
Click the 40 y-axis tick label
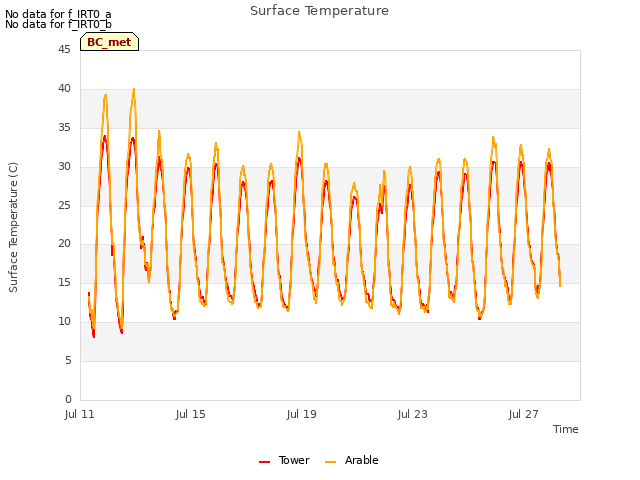[x=64, y=88]
